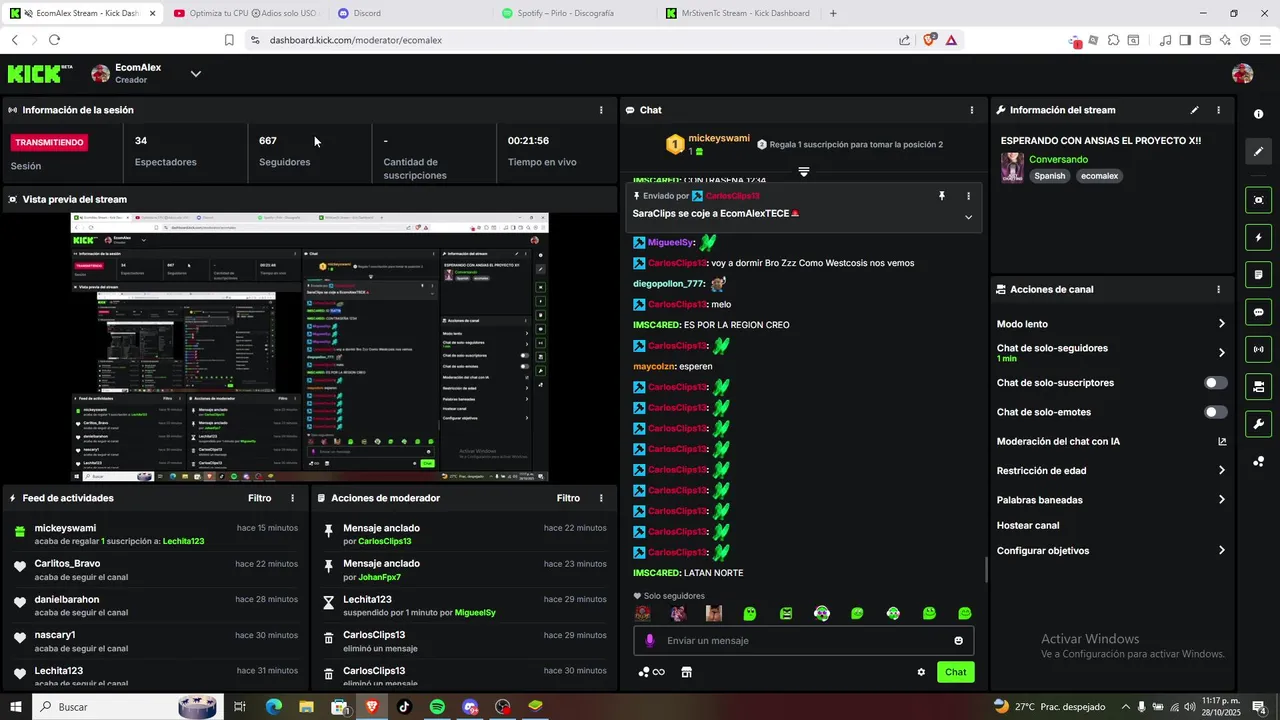Open Acciones de moderador three-dot menu

[601, 498]
